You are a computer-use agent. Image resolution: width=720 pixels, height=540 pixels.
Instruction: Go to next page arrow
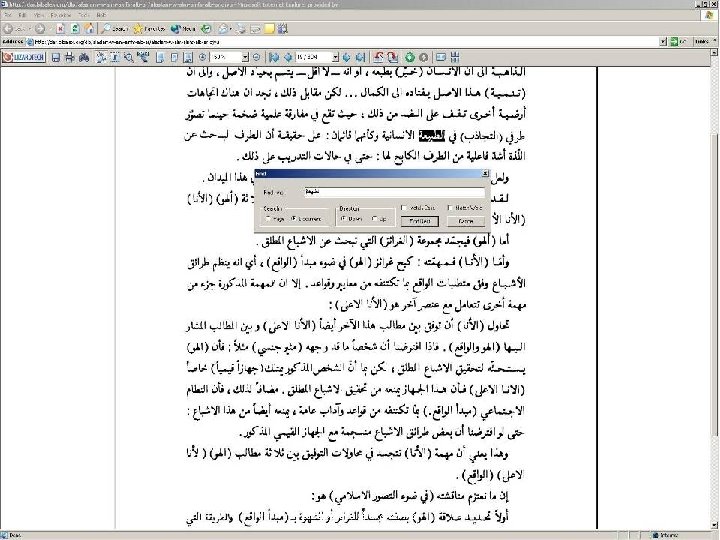347,57
